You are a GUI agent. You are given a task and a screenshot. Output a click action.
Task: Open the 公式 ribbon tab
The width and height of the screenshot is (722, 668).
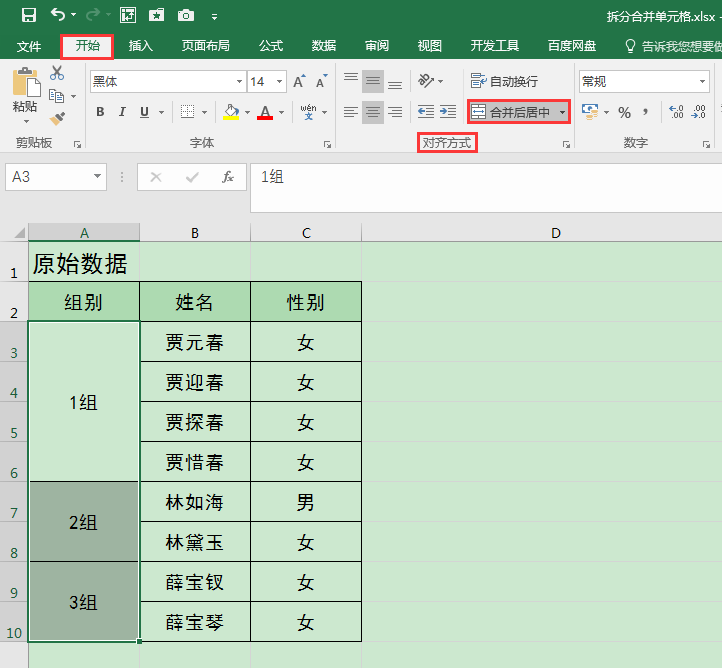click(271, 46)
